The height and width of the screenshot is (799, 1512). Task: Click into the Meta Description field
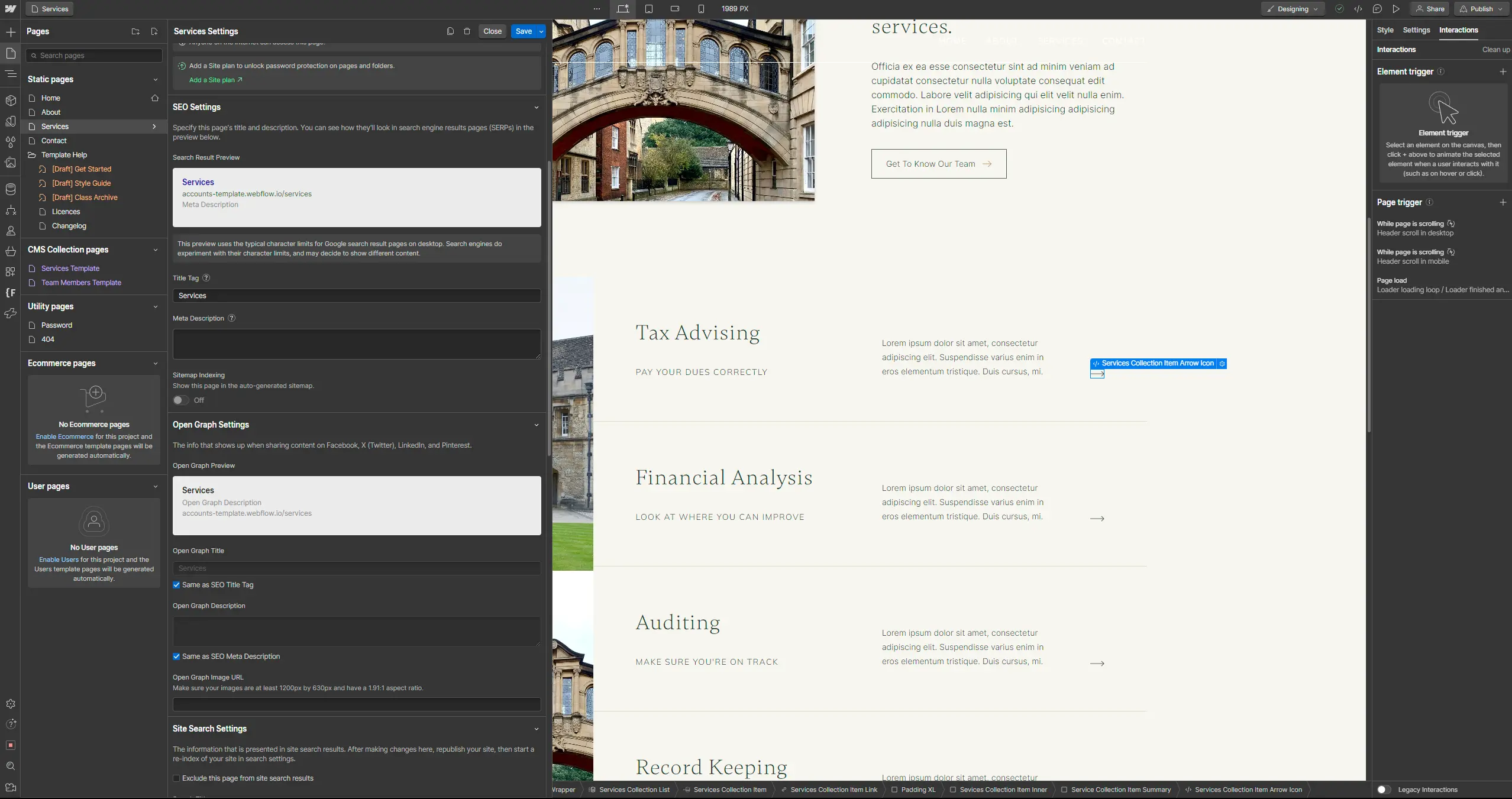tap(356, 344)
